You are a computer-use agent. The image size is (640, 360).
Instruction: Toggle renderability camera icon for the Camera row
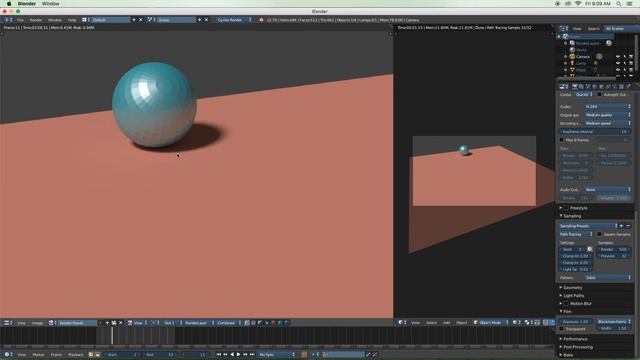[x=631, y=56]
